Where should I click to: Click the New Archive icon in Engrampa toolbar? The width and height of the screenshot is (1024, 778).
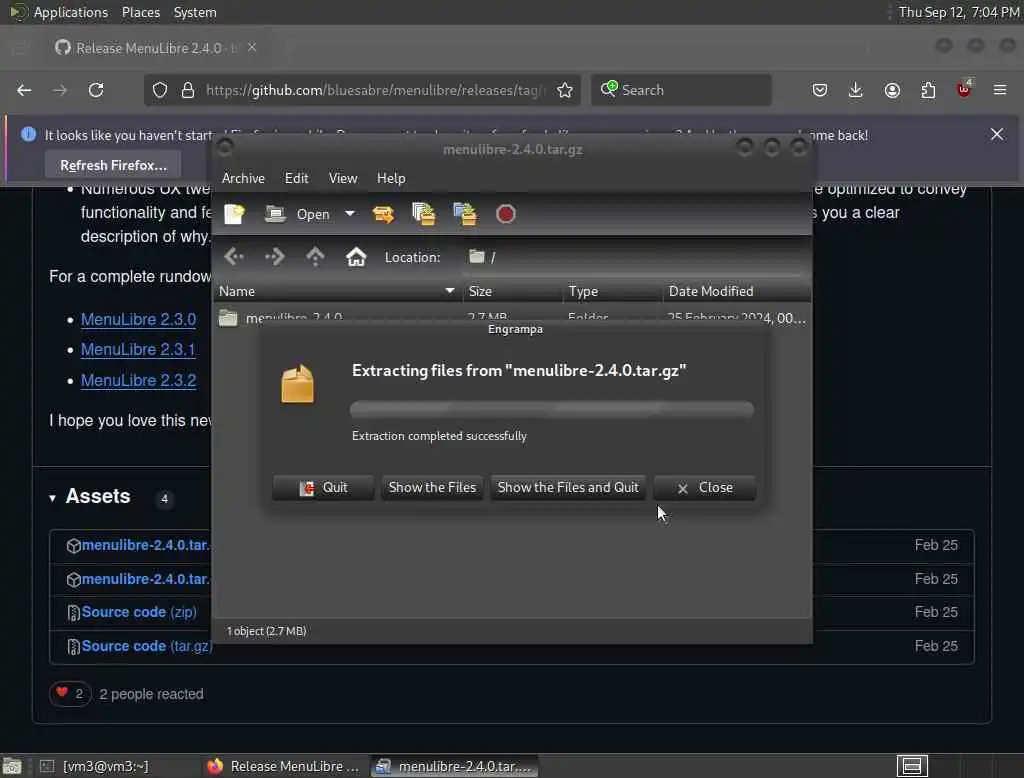[x=234, y=214]
